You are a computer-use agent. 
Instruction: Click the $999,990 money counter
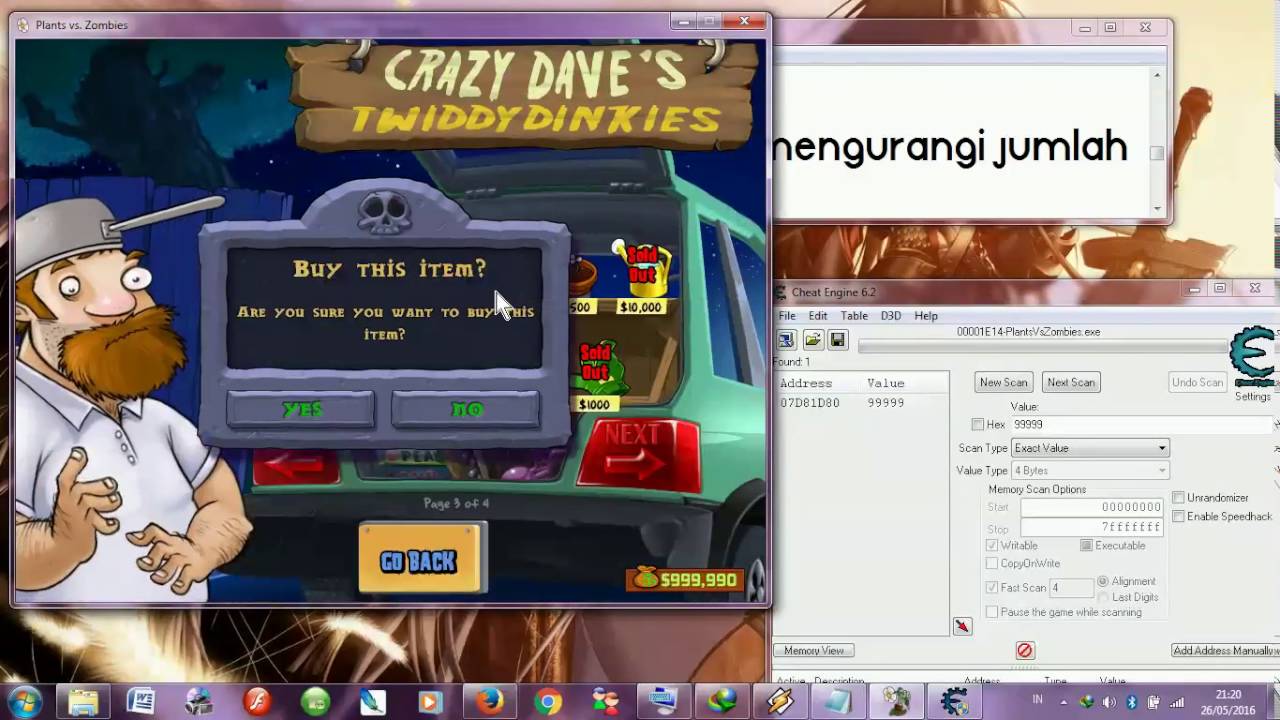[685, 579]
